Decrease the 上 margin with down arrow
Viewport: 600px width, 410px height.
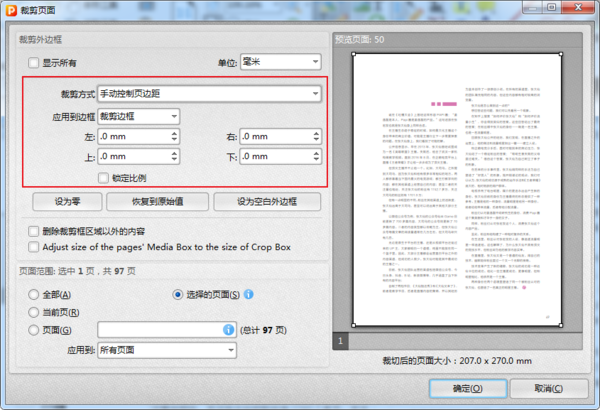[174, 159]
